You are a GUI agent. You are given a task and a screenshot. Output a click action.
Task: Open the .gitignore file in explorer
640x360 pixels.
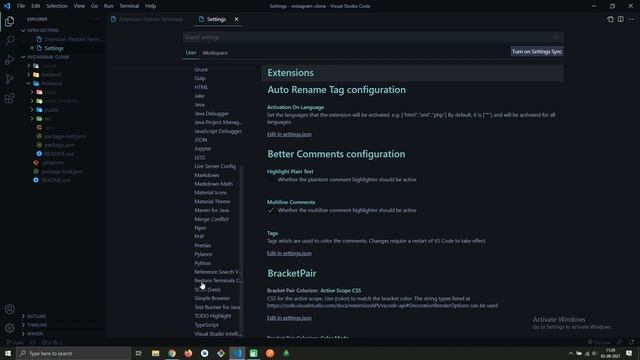pyautogui.click(x=53, y=162)
